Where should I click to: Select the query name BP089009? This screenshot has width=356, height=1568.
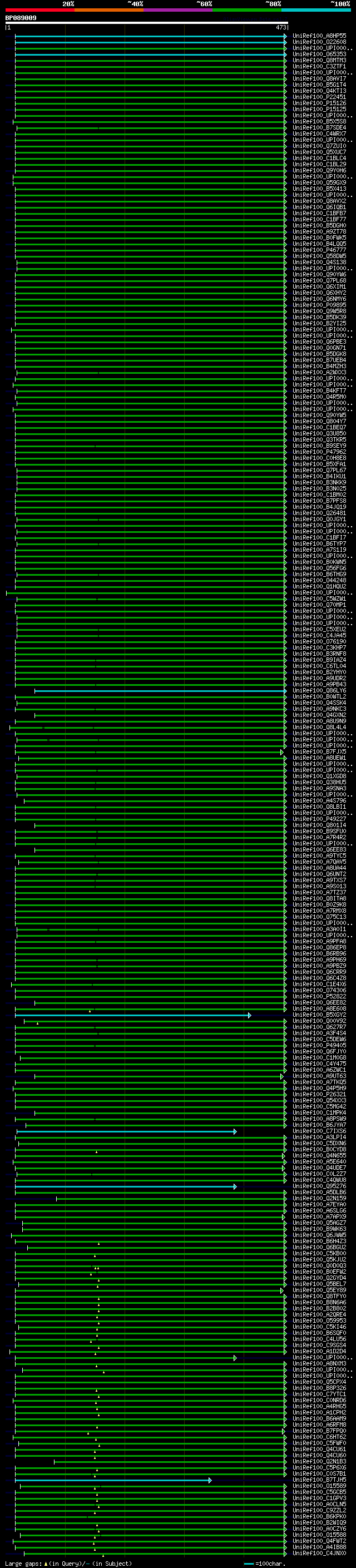[x=21, y=18]
